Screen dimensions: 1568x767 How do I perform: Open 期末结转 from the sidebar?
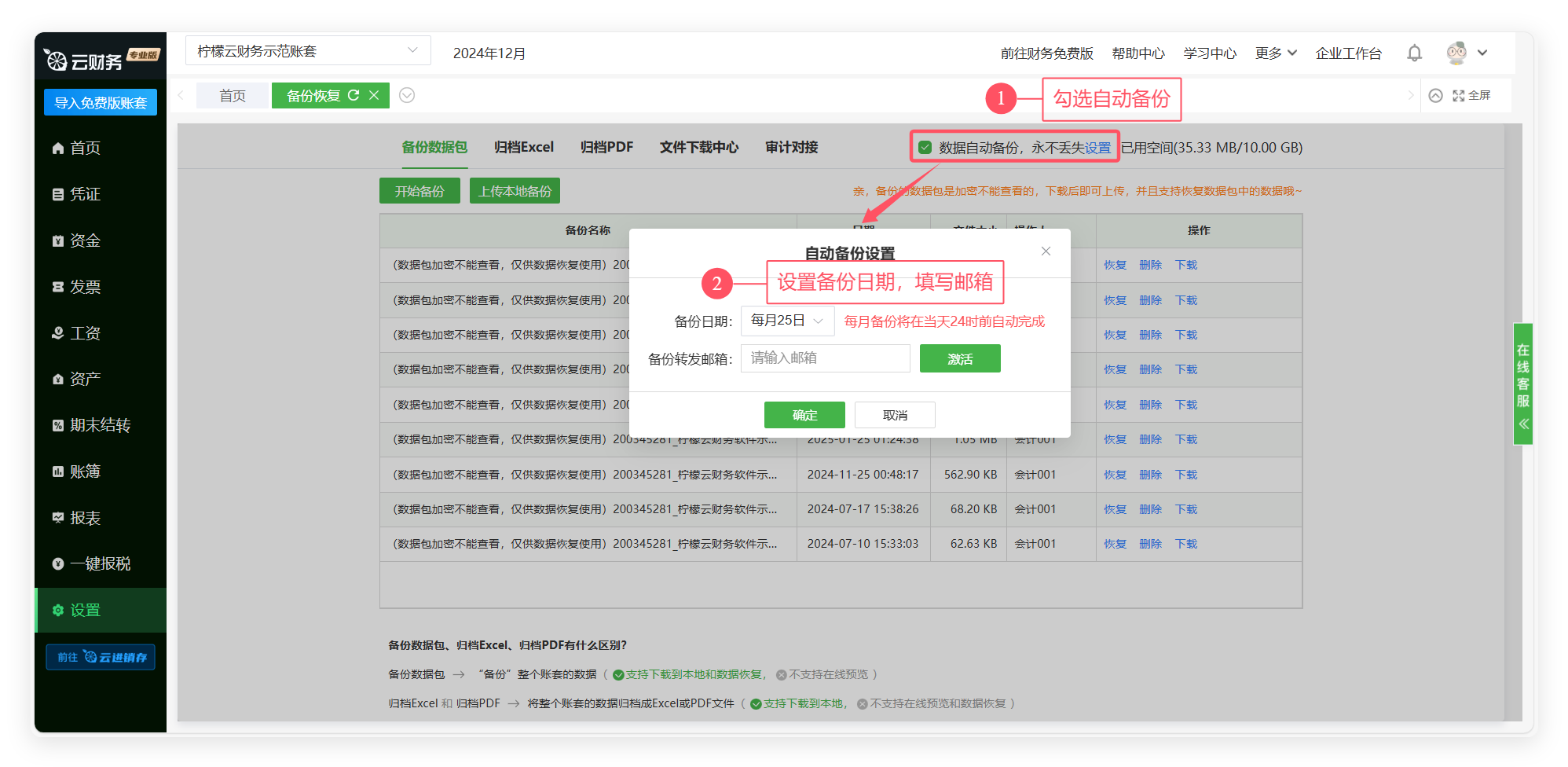(99, 425)
